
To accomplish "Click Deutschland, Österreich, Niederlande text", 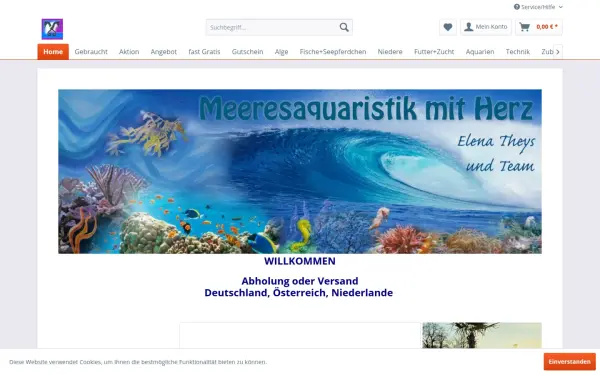I will click(298, 293).
